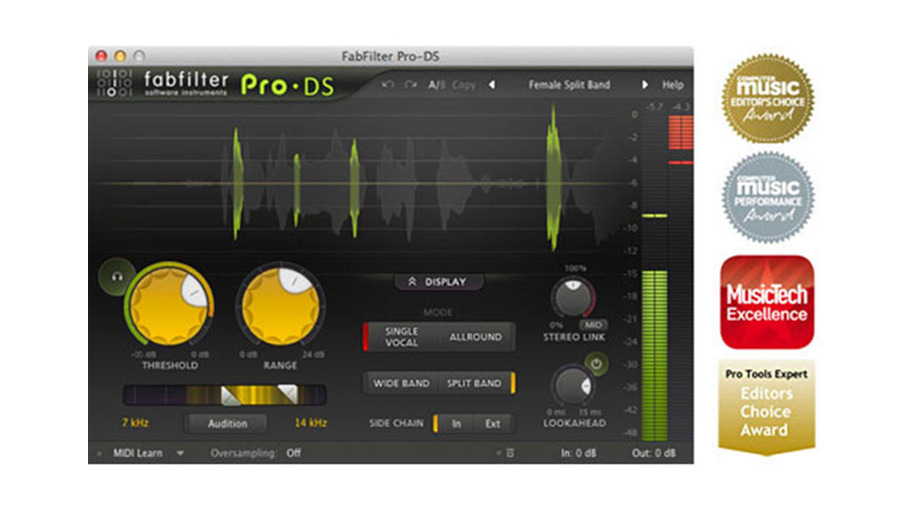Click the Pro Tools Expert Editors Choice badge
This screenshot has height=511, width=900.
tap(766, 407)
